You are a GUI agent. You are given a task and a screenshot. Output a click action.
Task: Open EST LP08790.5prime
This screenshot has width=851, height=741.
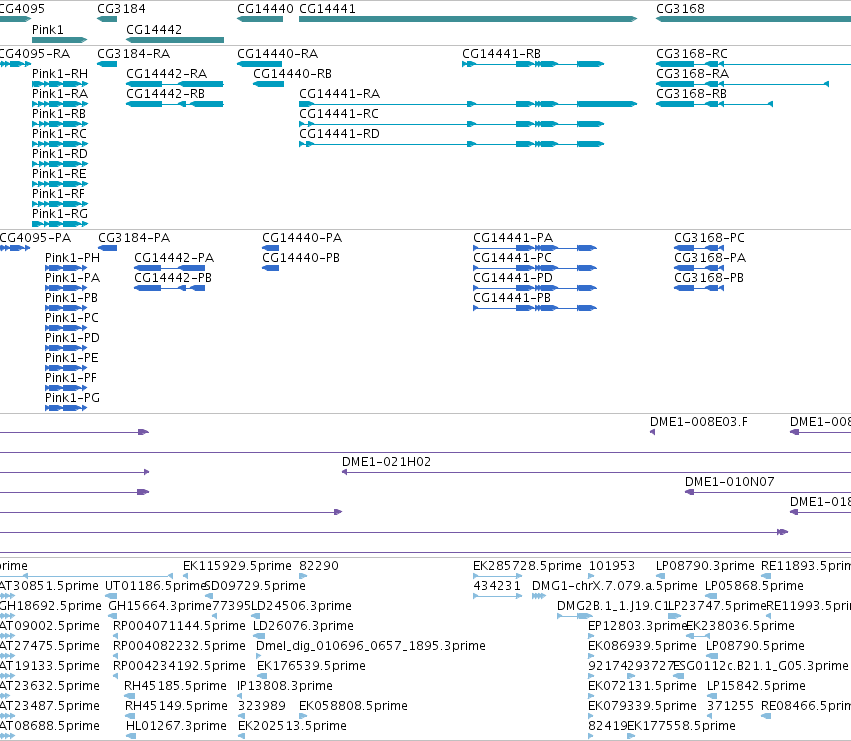coord(755,646)
